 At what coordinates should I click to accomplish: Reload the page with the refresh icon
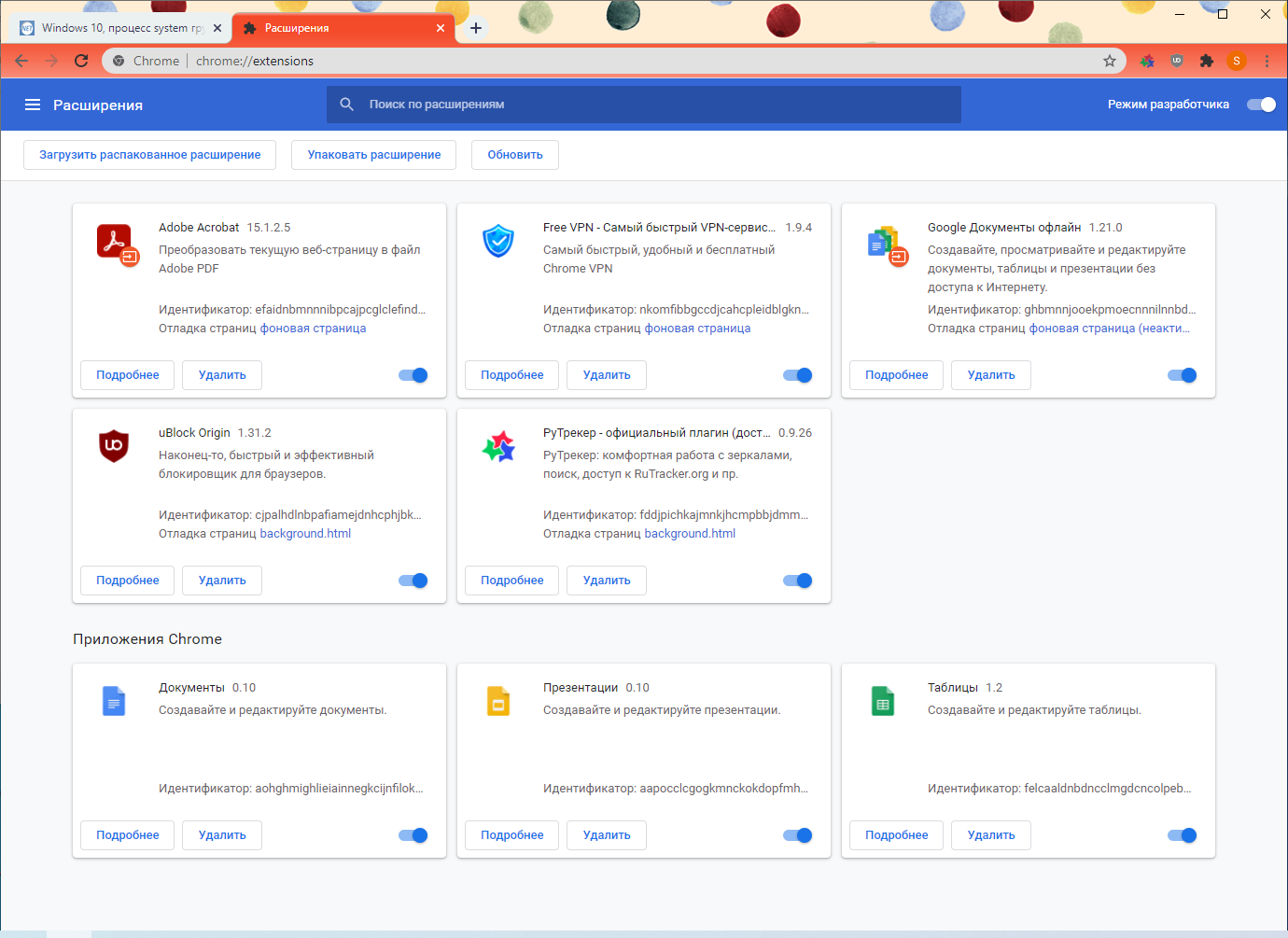[x=81, y=61]
